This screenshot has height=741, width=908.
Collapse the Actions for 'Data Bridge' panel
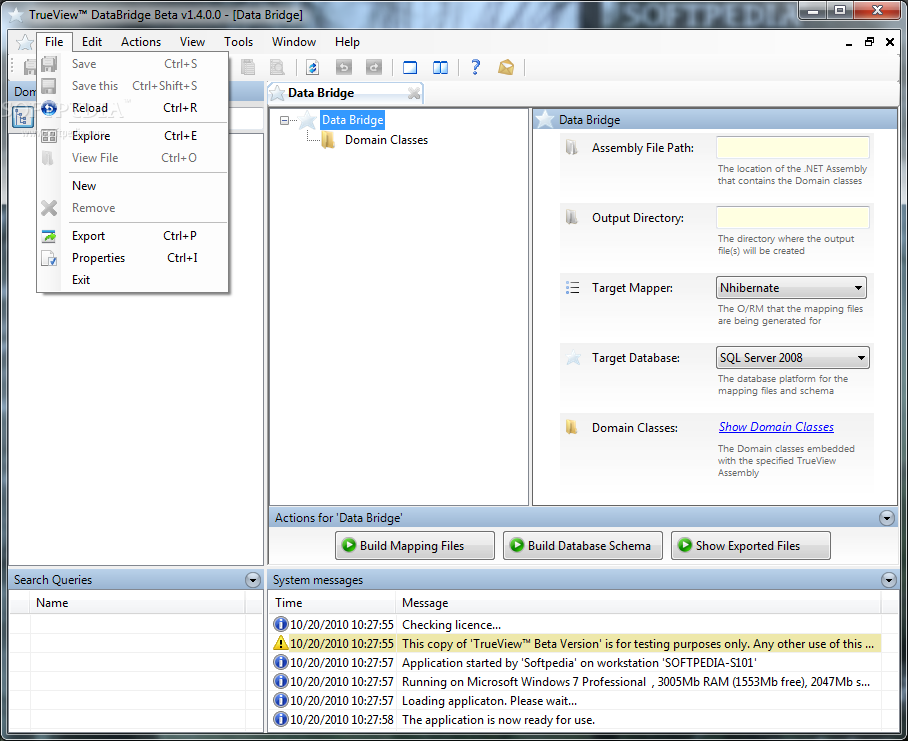point(886,518)
